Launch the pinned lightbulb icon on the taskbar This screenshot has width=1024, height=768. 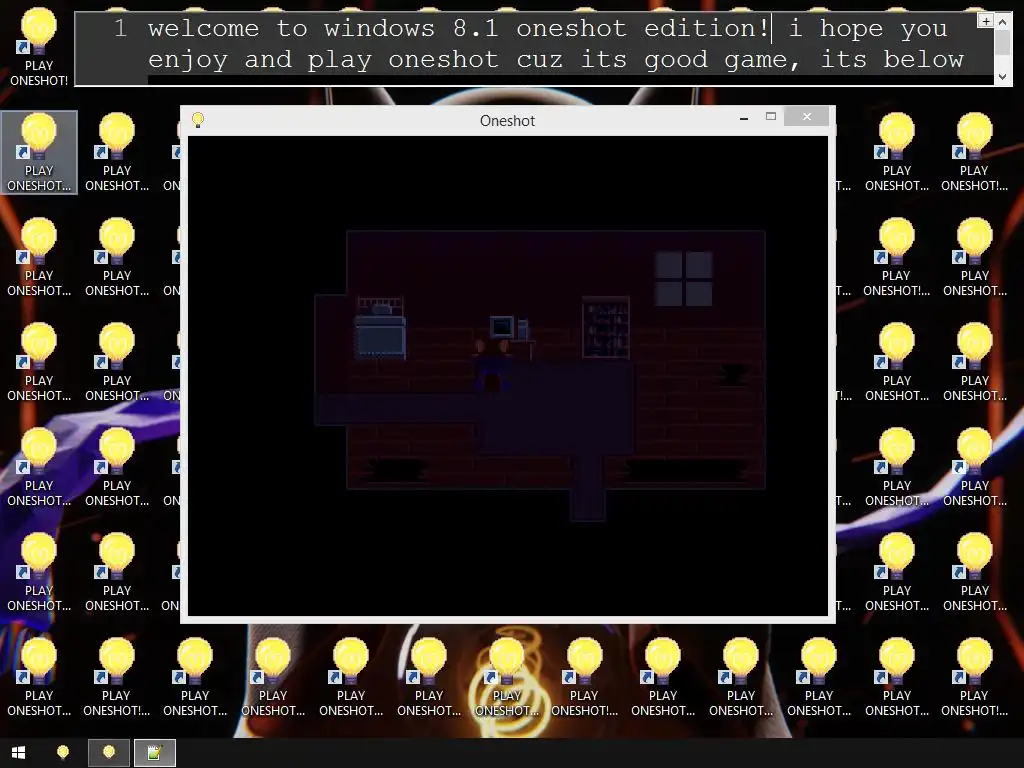pos(63,753)
